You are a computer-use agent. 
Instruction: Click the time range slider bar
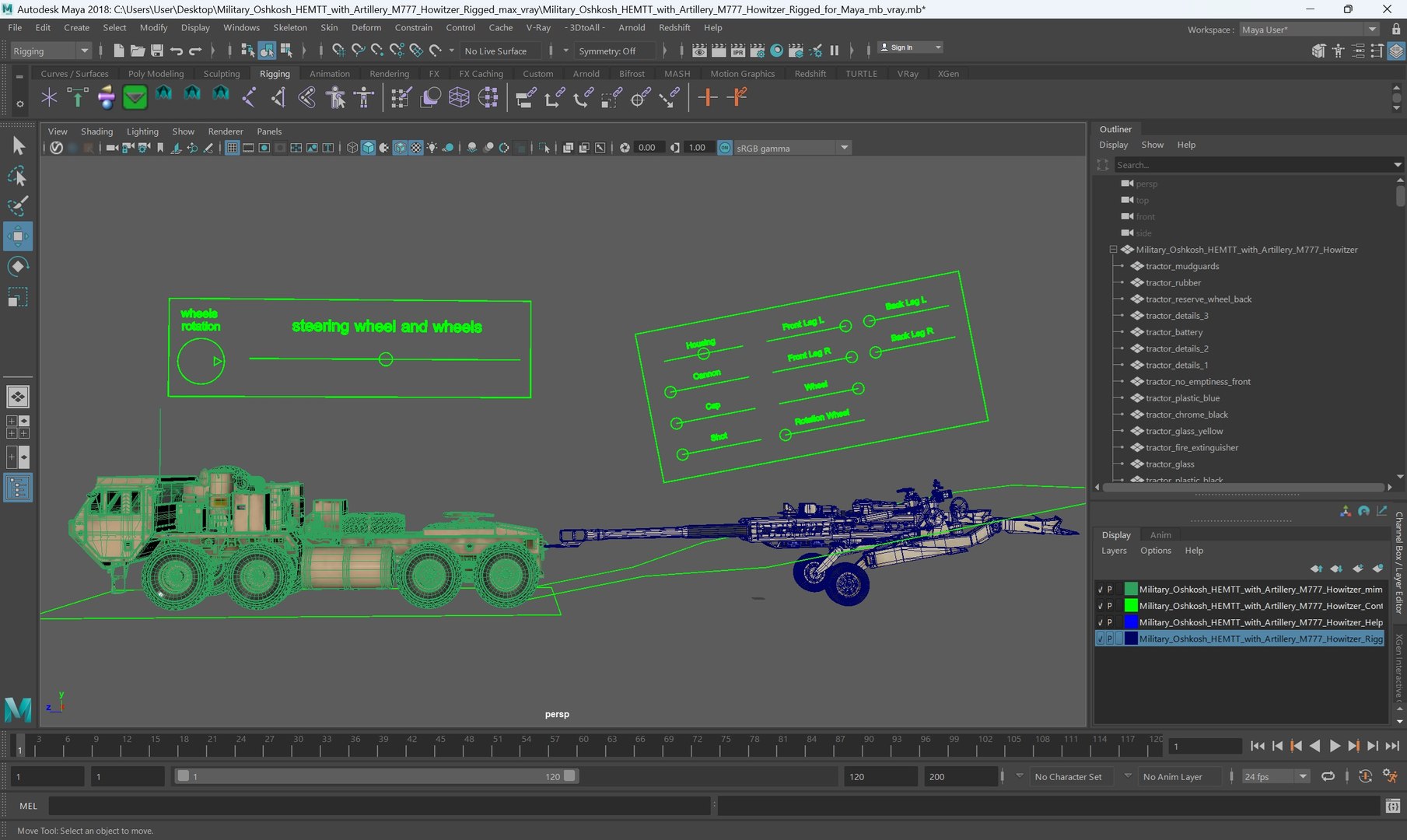[376, 776]
